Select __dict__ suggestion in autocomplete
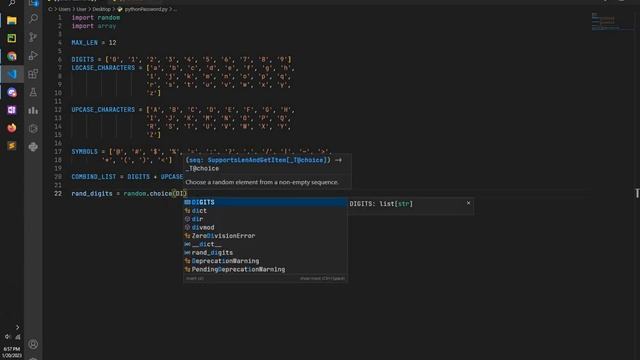 click(264, 244)
